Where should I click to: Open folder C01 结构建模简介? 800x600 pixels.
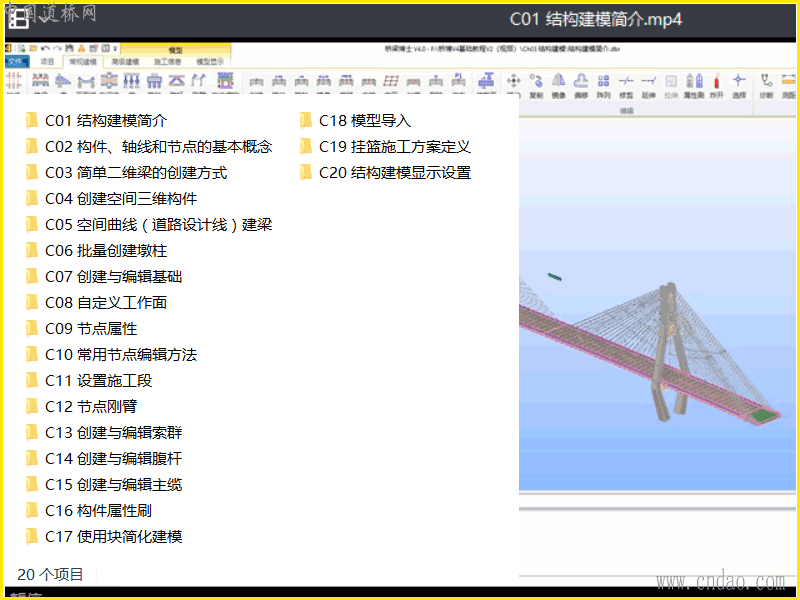[96, 121]
